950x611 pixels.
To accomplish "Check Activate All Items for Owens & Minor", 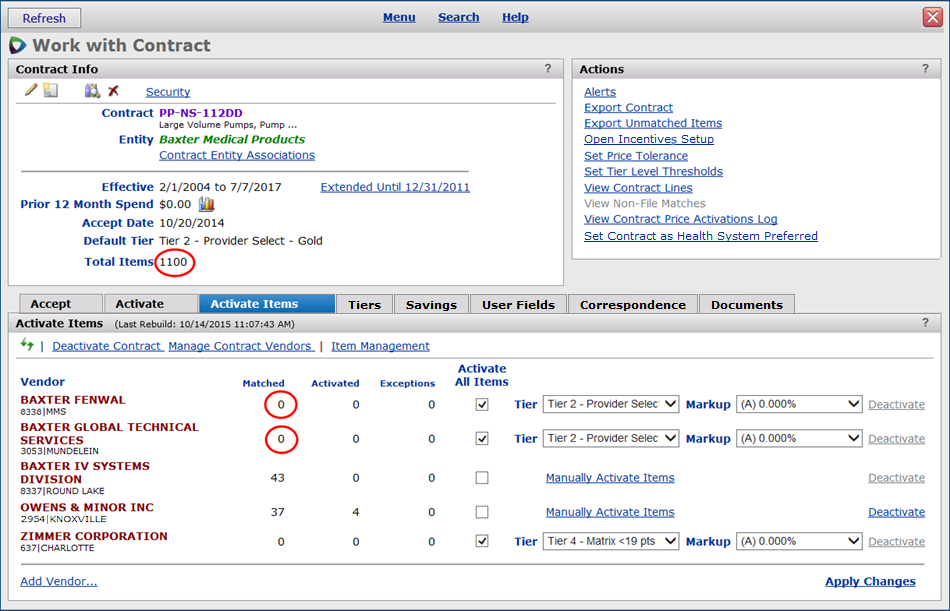I will [482, 512].
